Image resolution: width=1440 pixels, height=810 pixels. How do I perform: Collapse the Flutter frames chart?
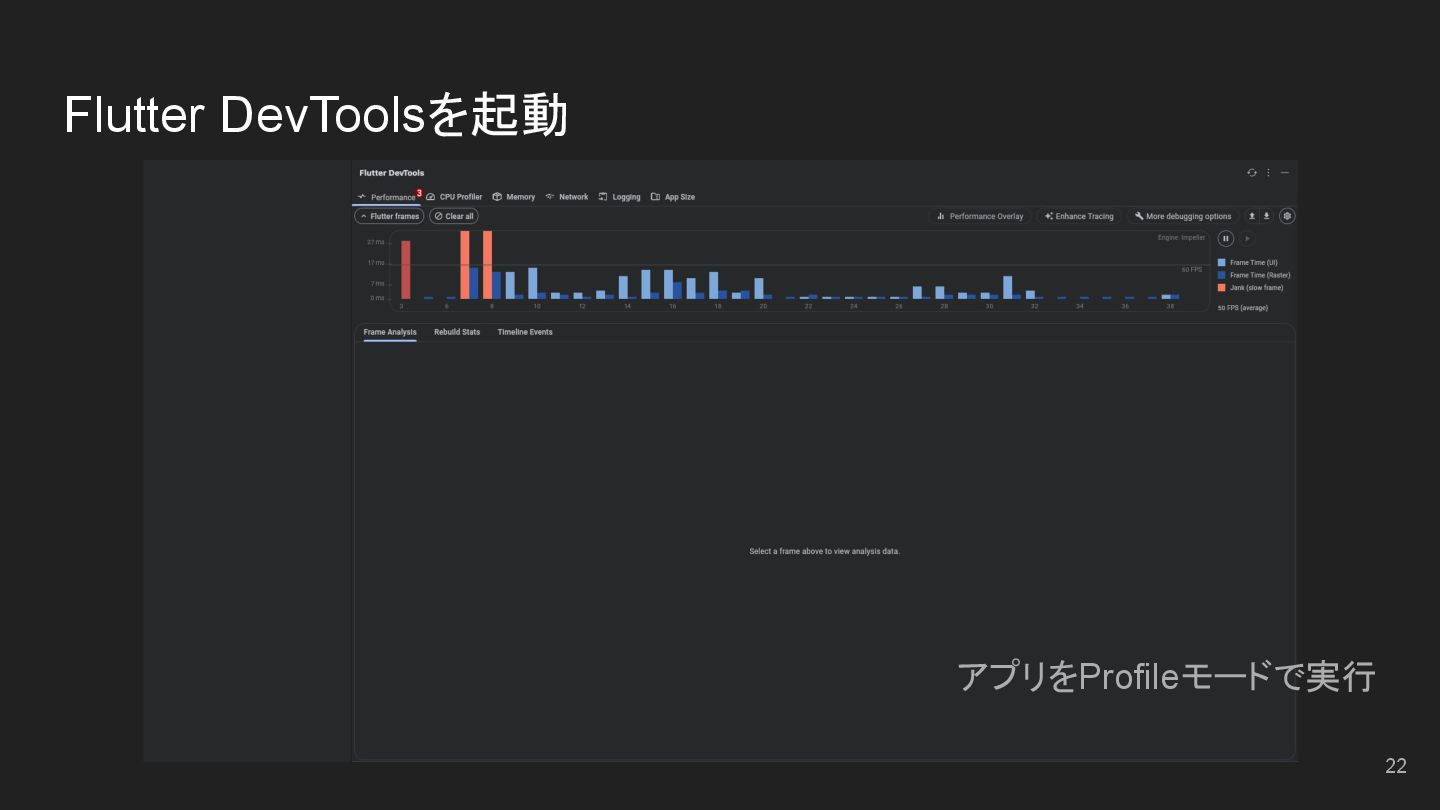pos(389,216)
